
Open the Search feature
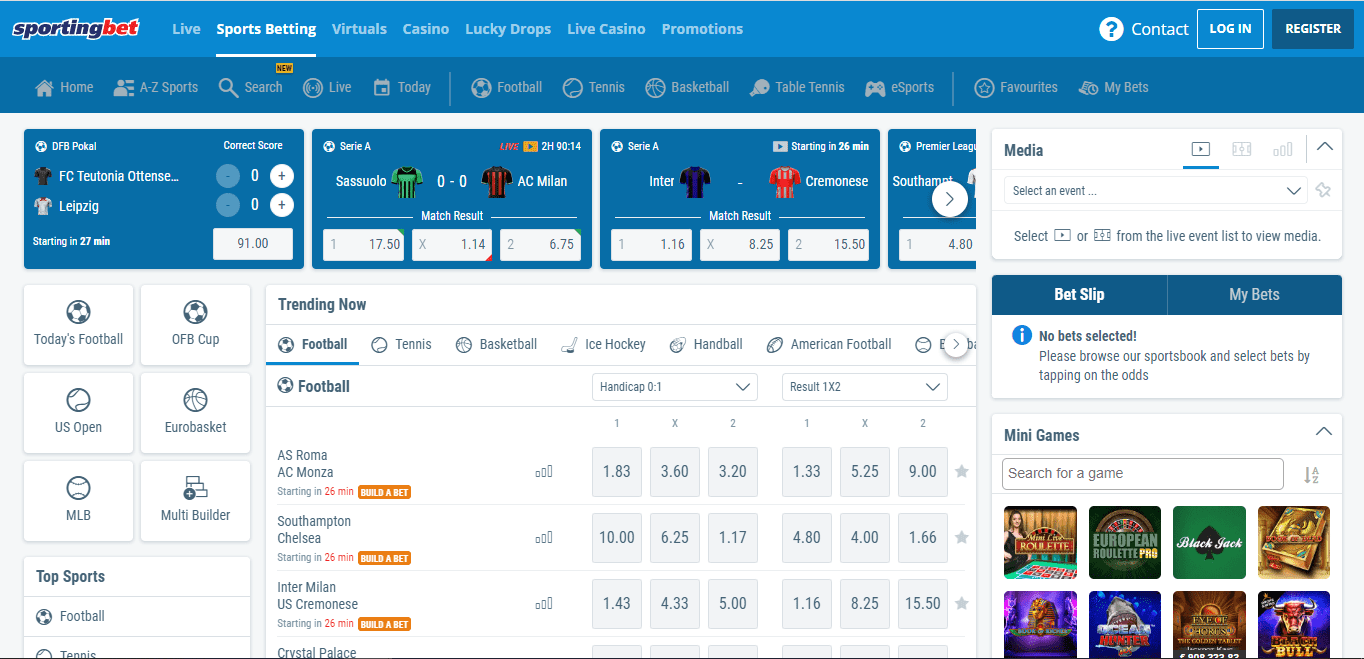coord(251,88)
